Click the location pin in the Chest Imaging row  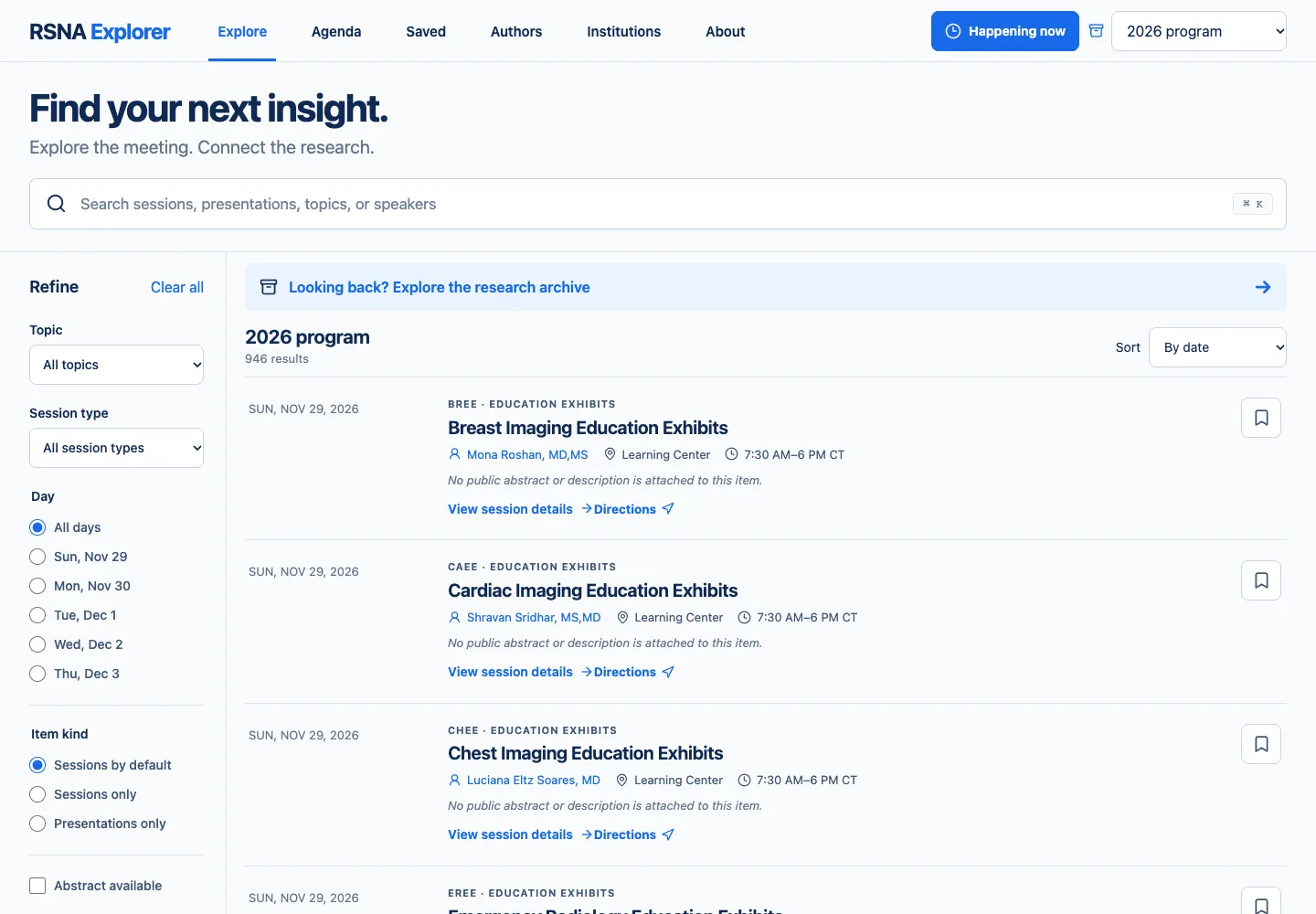pos(622,780)
